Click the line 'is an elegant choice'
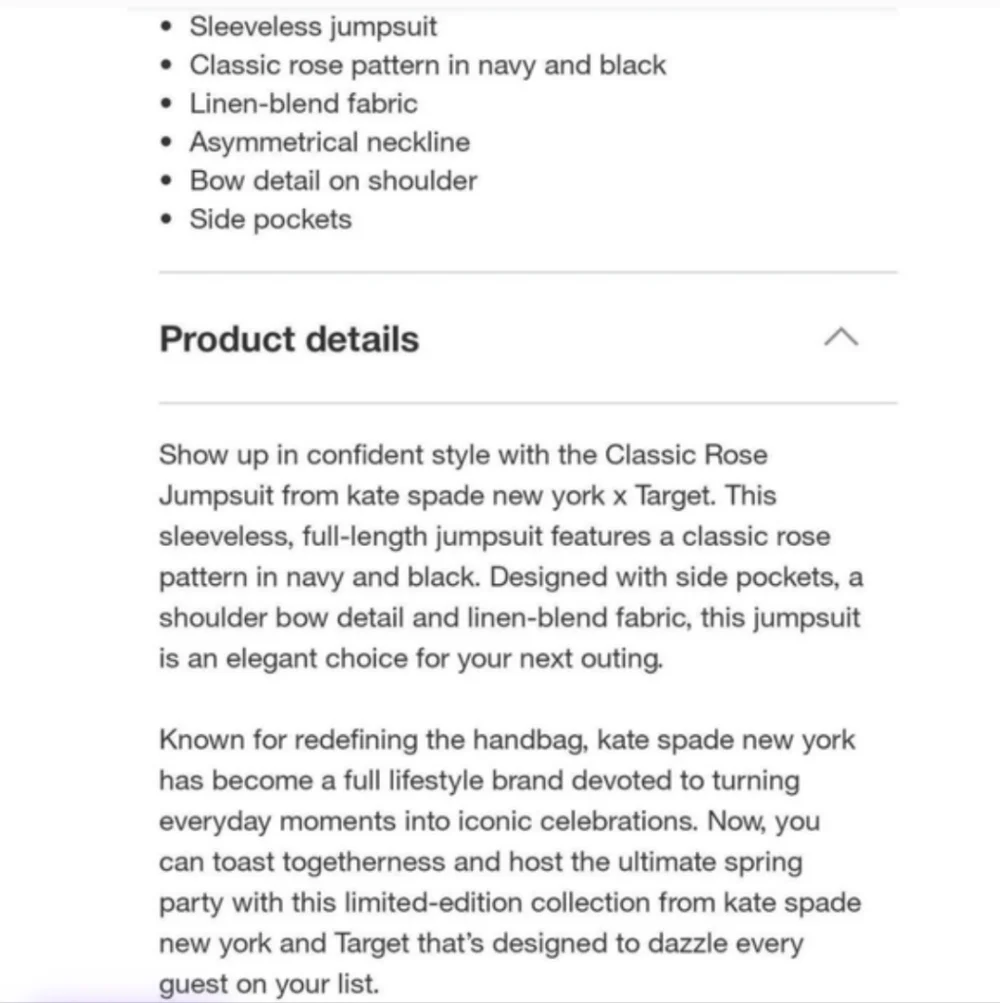 coord(411,658)
